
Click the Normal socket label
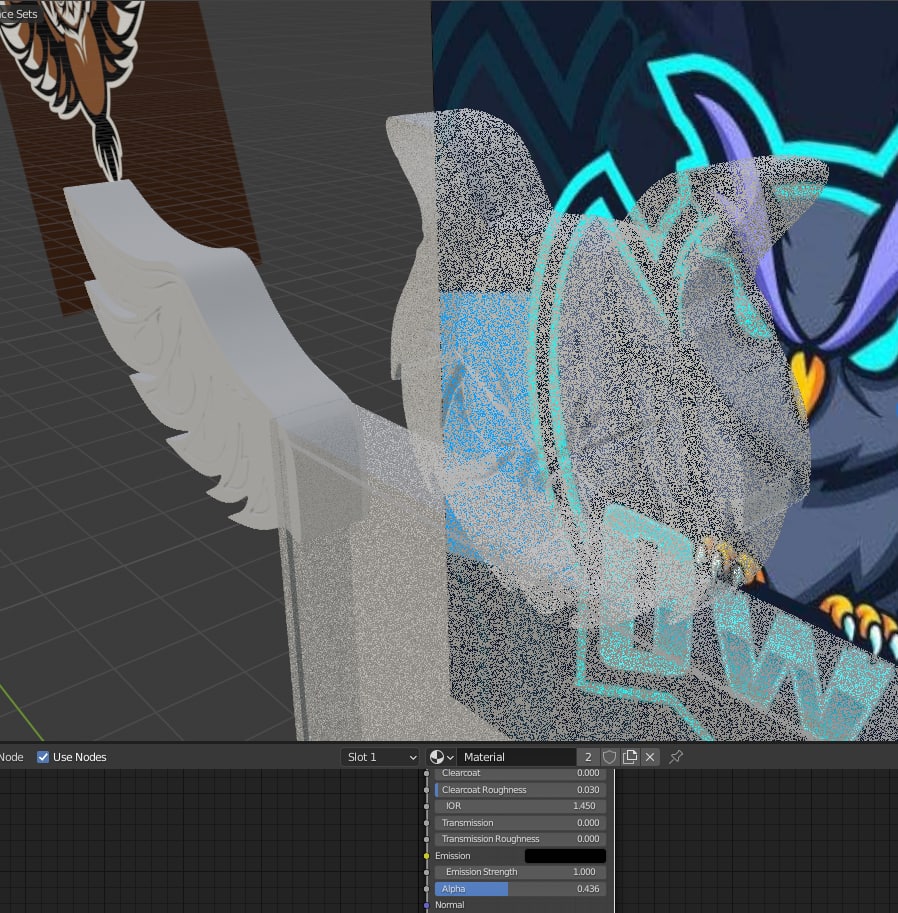click(x=450, y=905)
